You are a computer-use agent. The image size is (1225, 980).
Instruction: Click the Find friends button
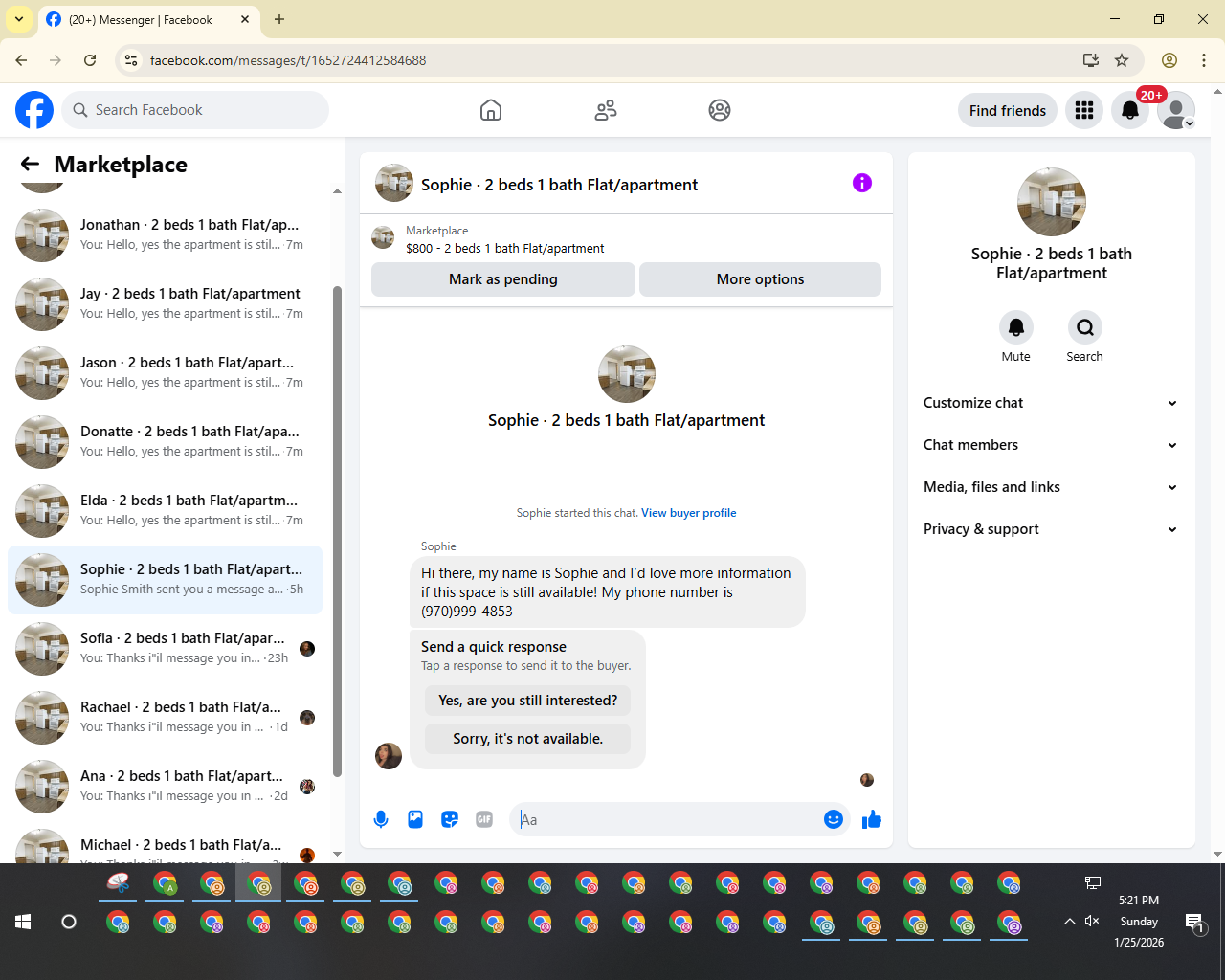click(x=1008, y=110)
